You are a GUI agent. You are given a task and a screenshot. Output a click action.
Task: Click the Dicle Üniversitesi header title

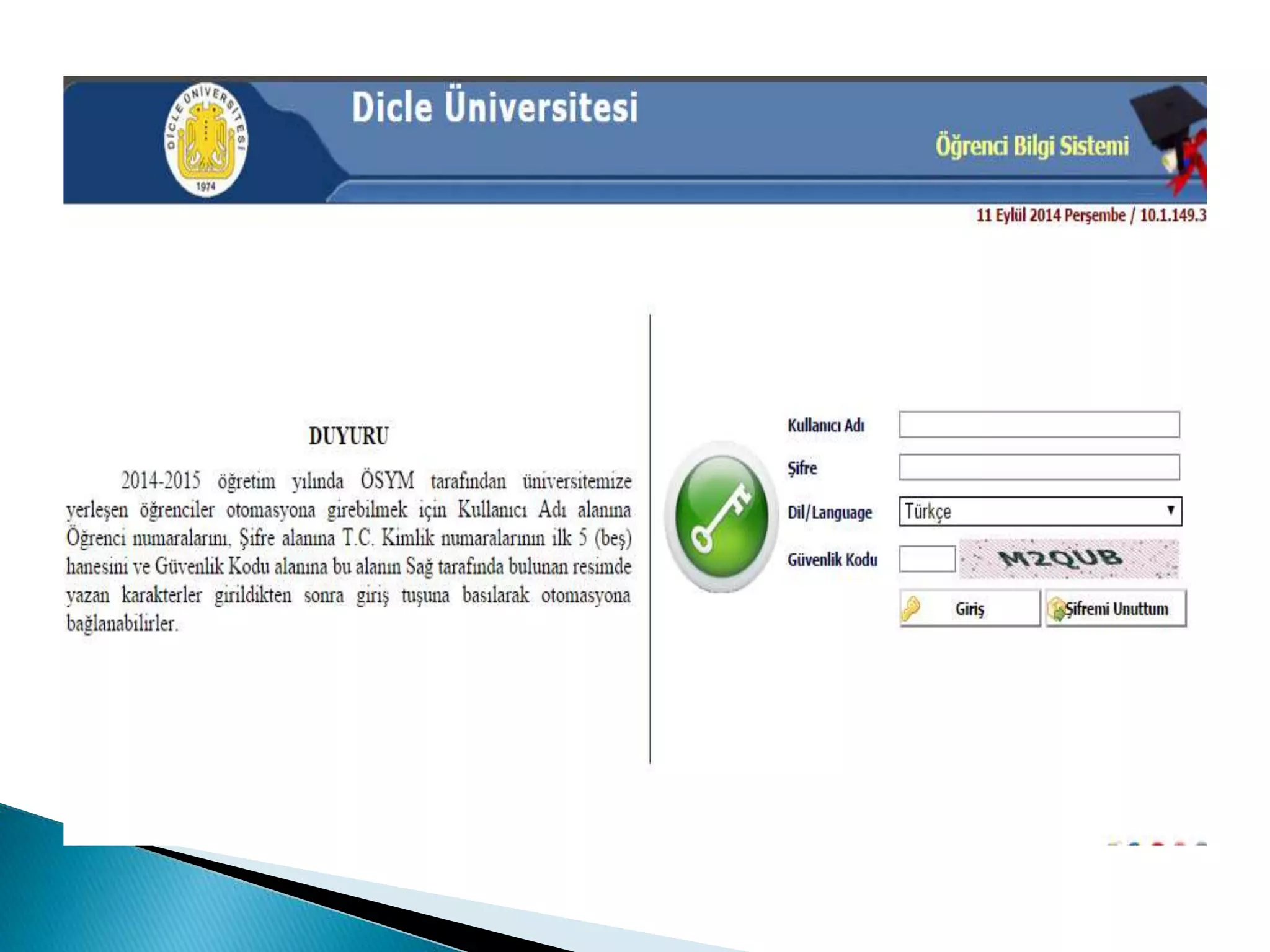pyautogui.click(x=494, y=107)
